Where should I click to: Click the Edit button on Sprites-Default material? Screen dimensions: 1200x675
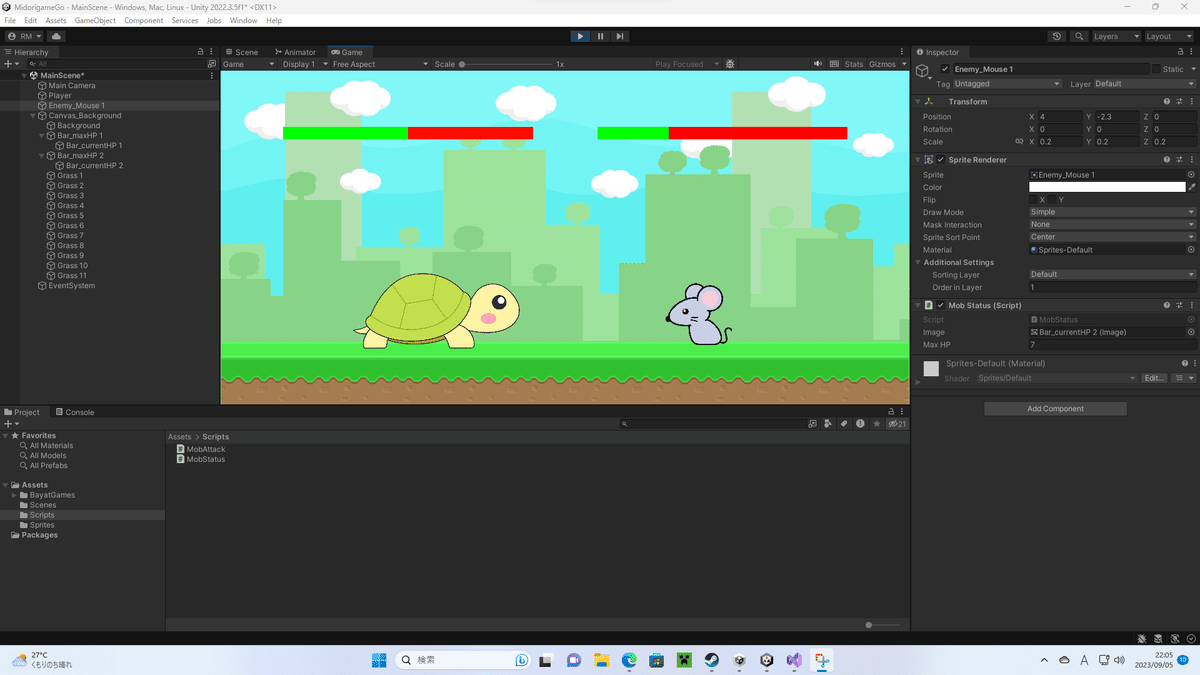click(1153, 378)
